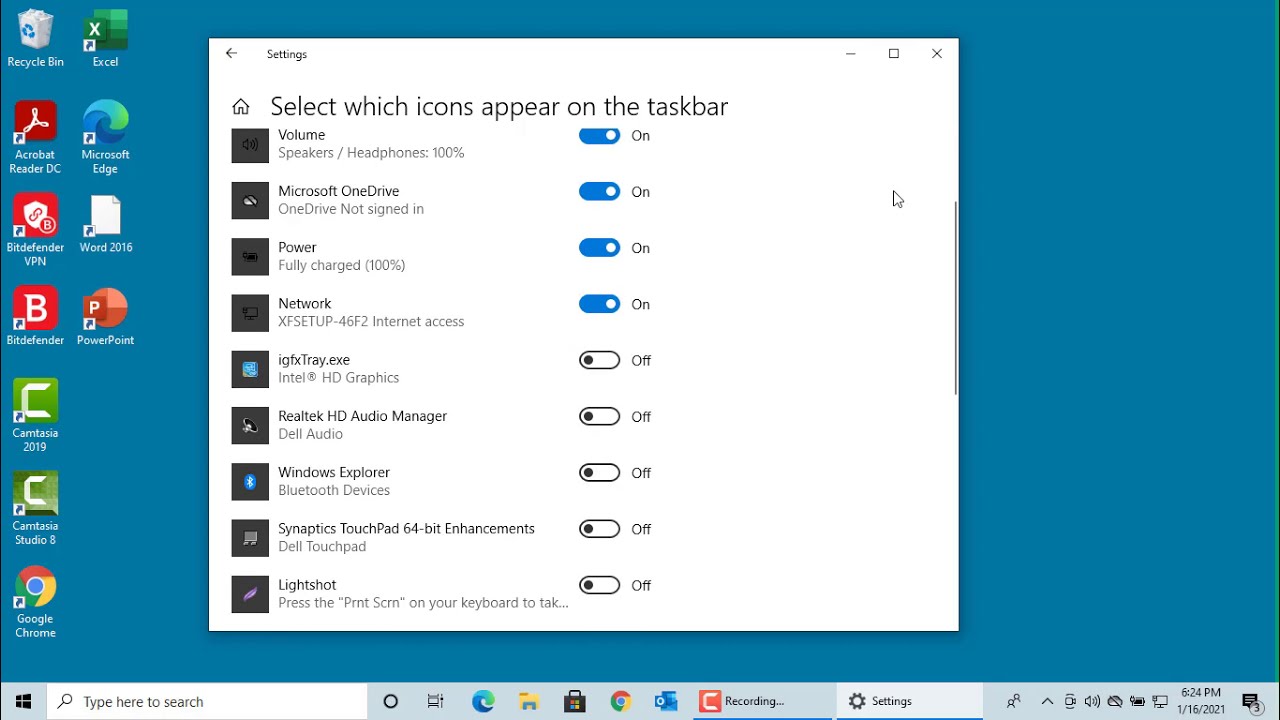Open the clock showing 6:24 PM
Screen dimensions: 1280x720
[1201, 701]
